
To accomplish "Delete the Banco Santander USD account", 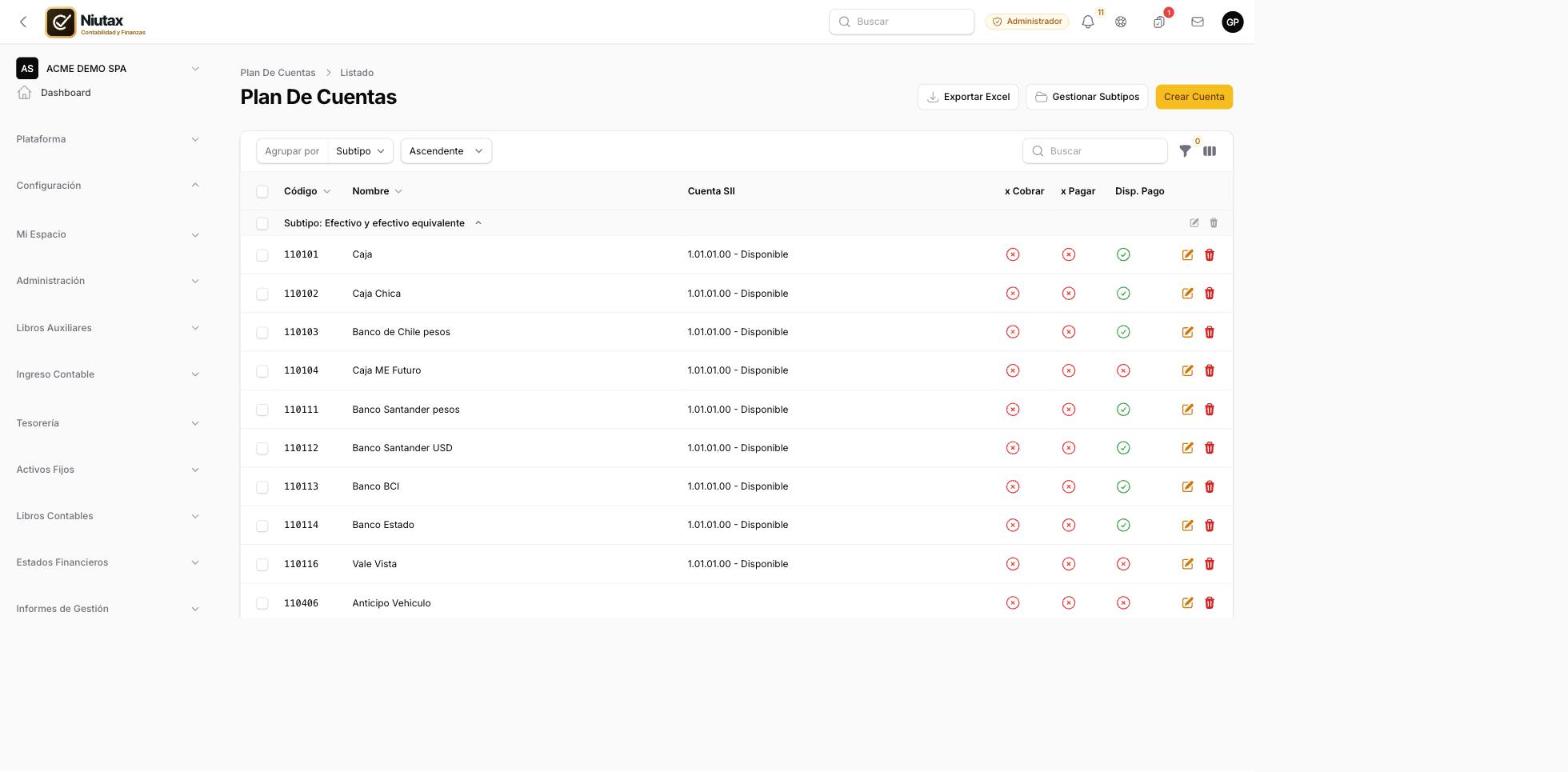I will (1209, 448).
